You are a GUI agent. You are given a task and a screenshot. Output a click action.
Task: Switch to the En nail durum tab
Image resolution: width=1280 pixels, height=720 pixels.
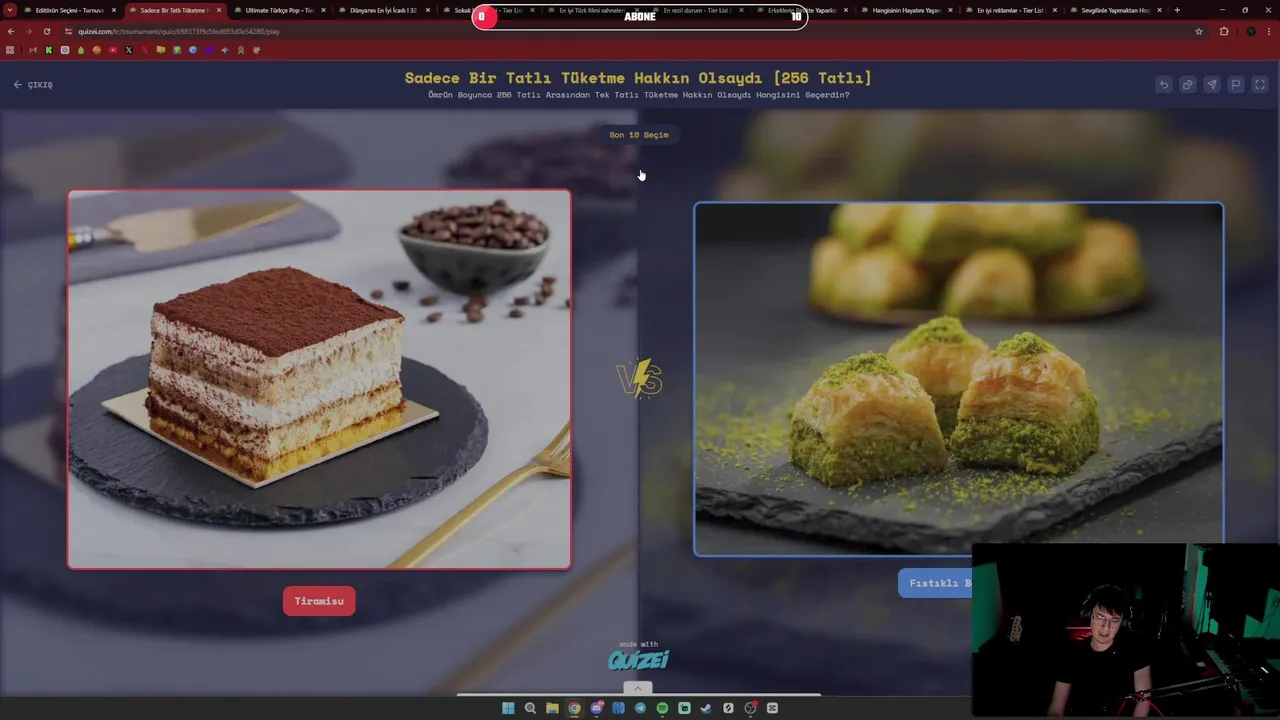click(696, 10)
